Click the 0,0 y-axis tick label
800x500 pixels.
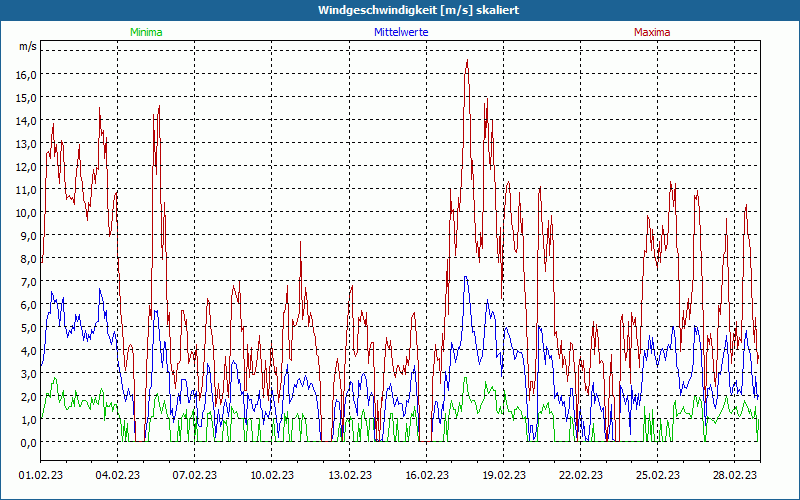pos(26,443)
